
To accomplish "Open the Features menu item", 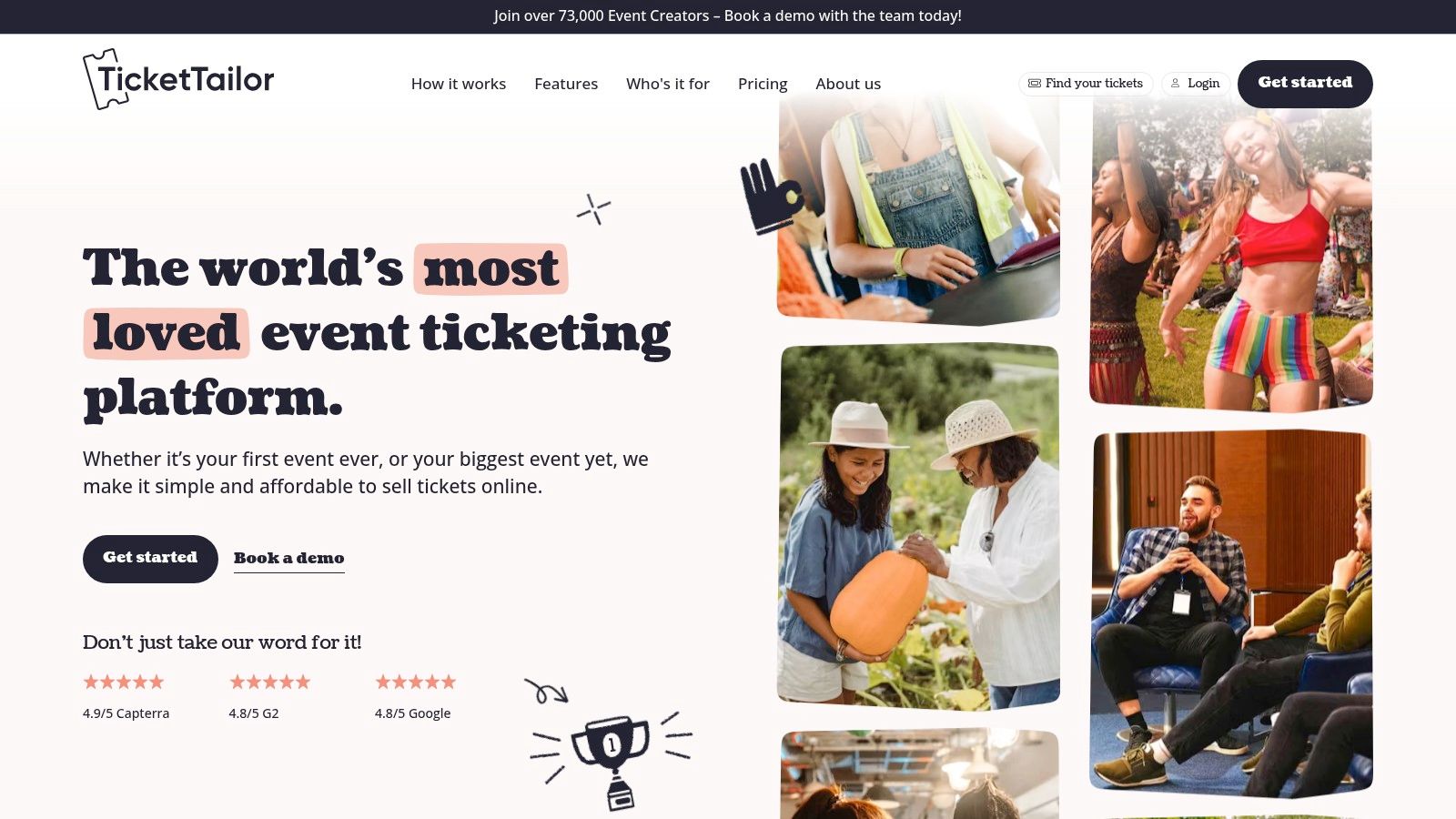I will click(x=566, y=84).
